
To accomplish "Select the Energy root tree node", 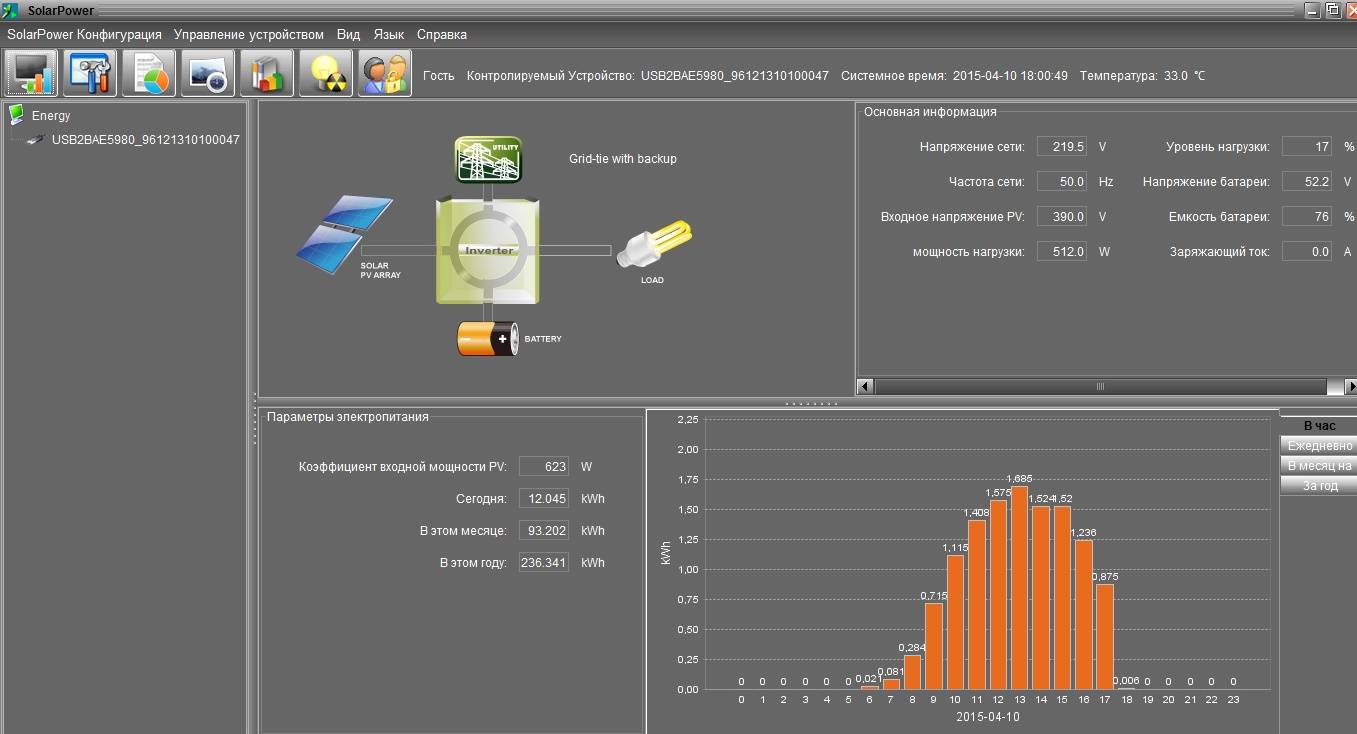I will tap(51, 116).
